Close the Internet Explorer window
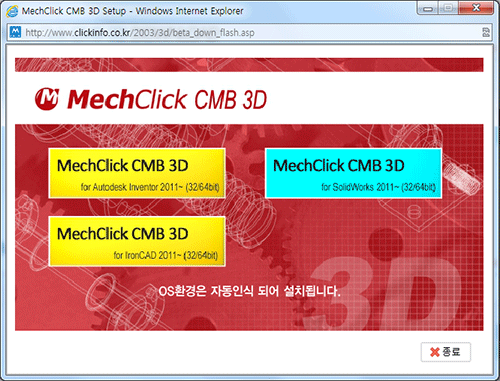This screenshot has width=500, height=381. coord(476,8)
